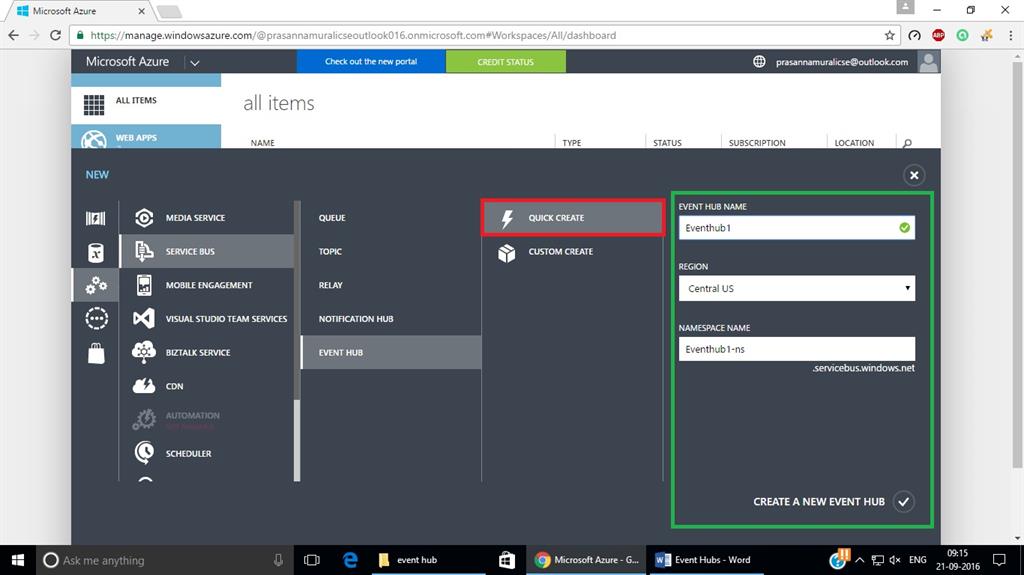
Task: Choose the BizTalk Service icon
Action: (x=144, y=352)
